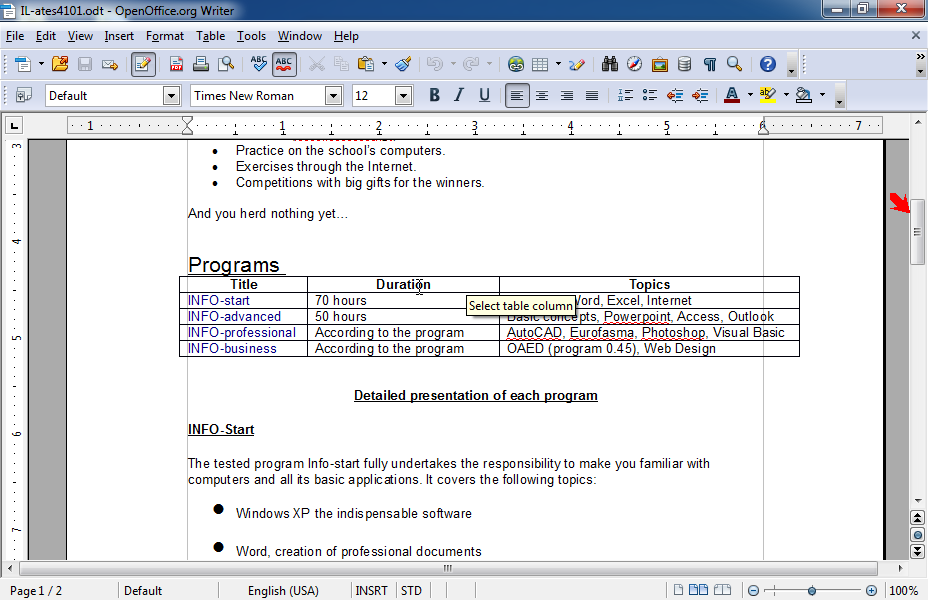Show Draw Functions icon
Screen dimensions: 928x600
pyautogui.click(x=577, y=64)
